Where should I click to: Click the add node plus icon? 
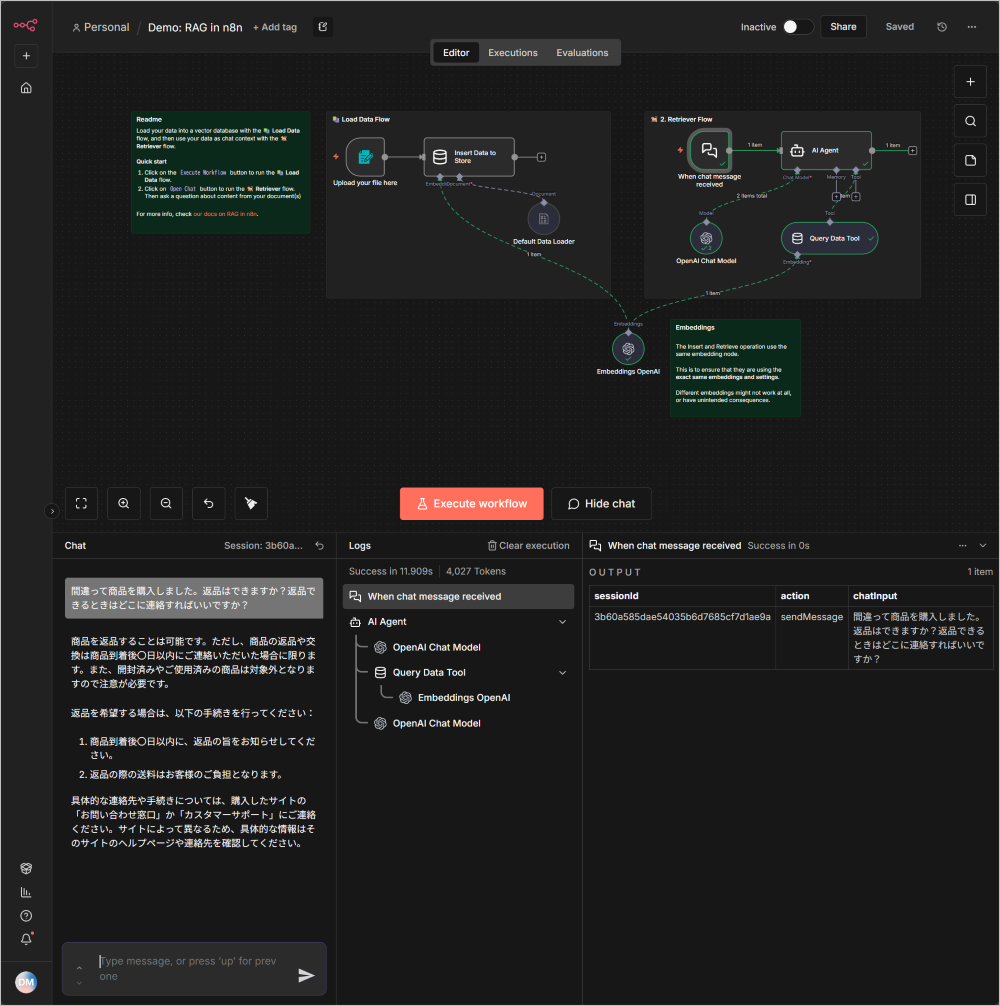click(x=969, y=82)
